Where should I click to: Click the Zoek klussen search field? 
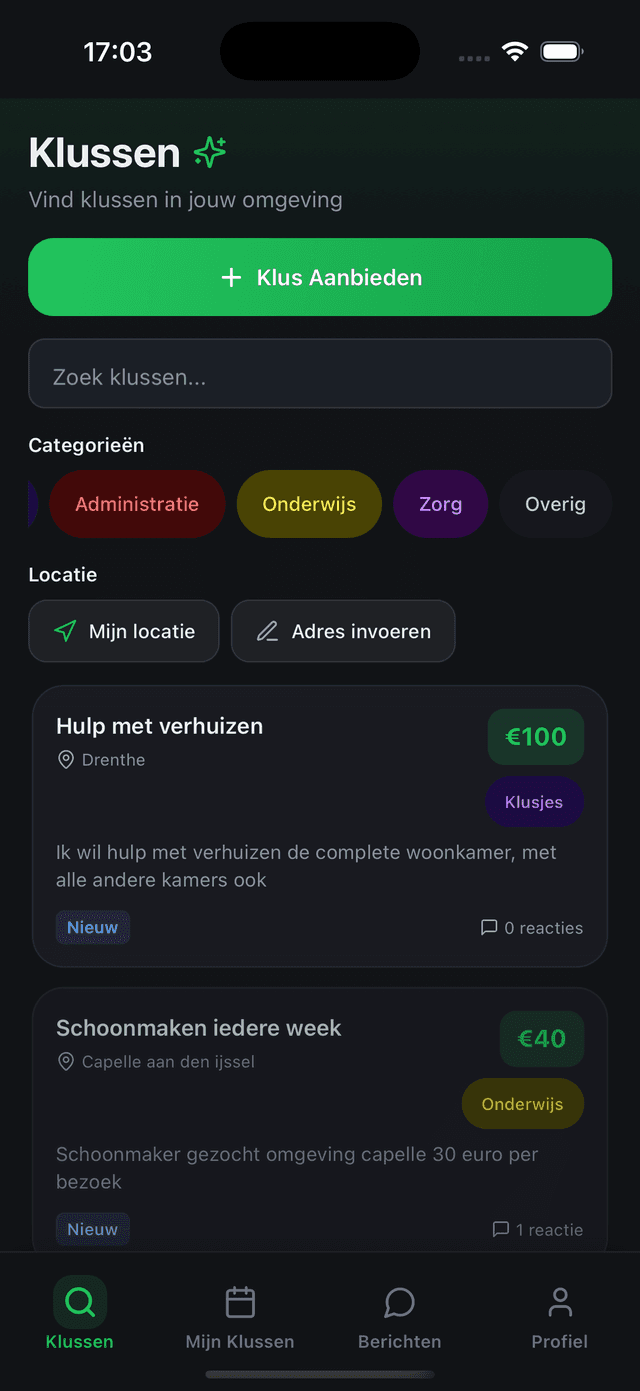click(x=320, y=373)
